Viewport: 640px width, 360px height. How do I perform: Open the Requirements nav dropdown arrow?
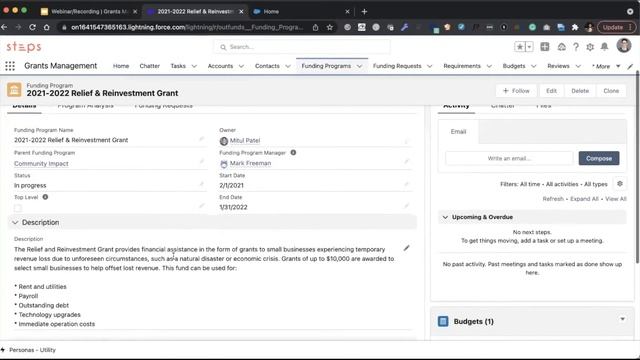point(489,66)
